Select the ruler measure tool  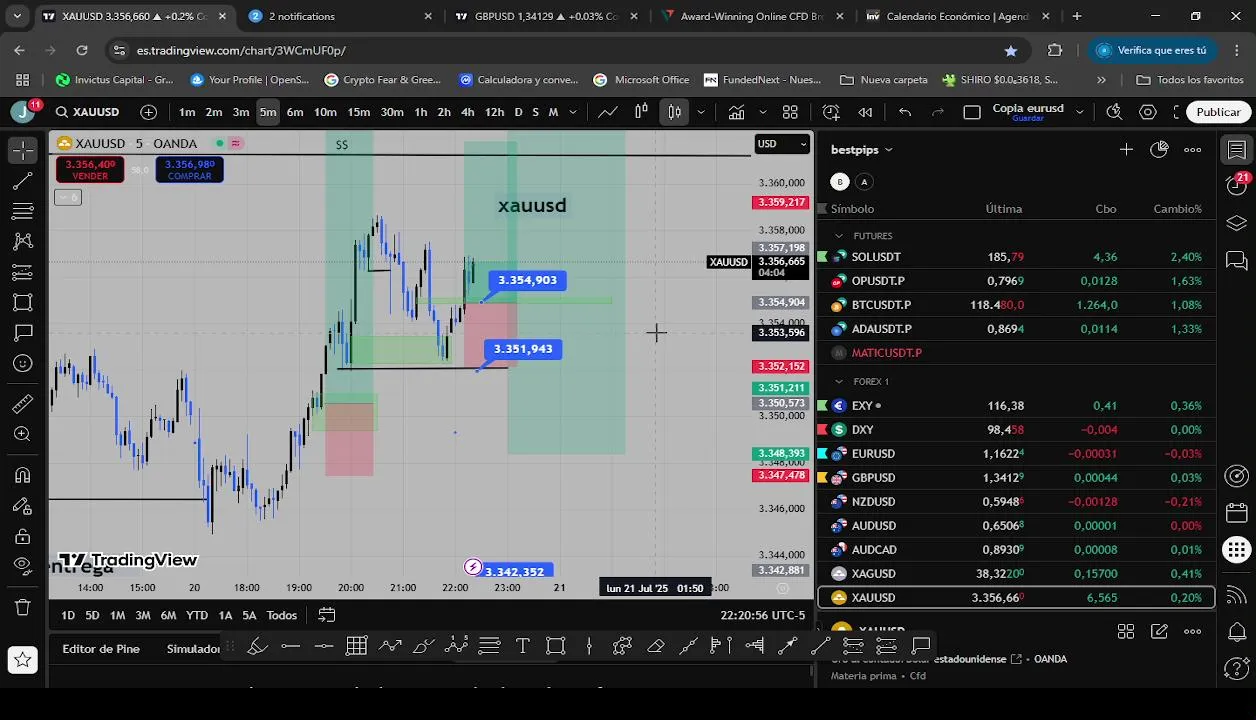pyautogui.click(x=22, y=404)
